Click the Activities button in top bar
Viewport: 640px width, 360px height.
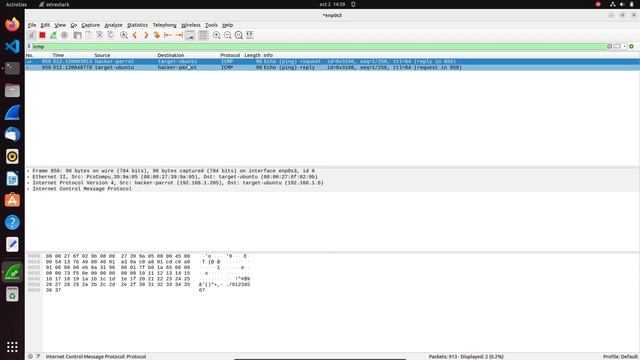pos(16,4)
